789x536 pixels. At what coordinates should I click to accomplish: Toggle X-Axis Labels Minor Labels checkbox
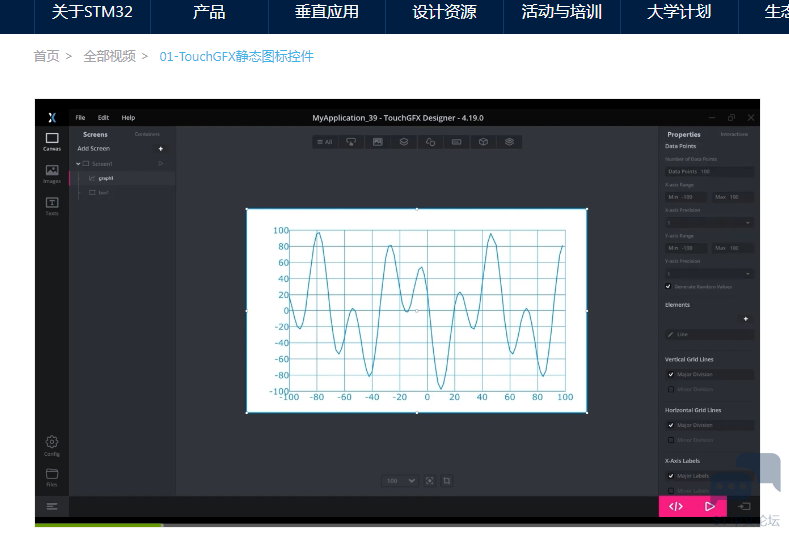click(671, 490)
